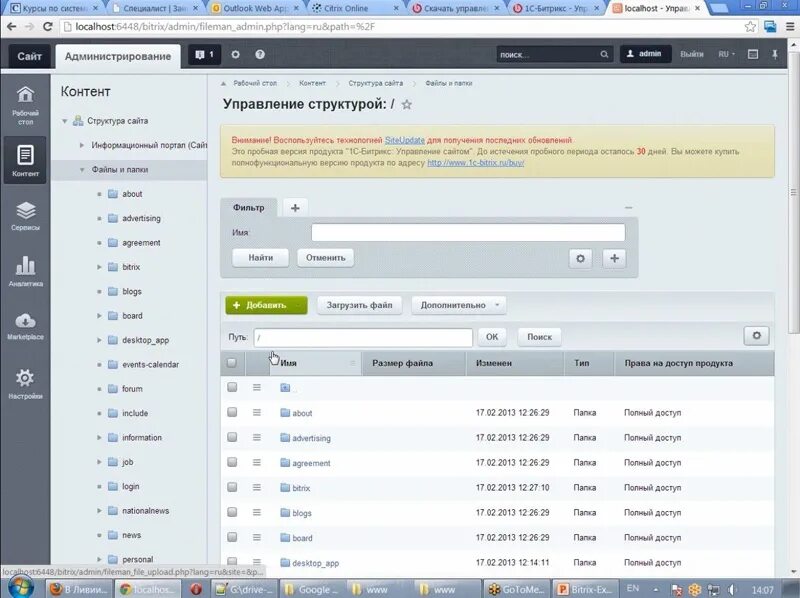The height and width of the screenshot is (598, 800).
Task: Open actions menu for bitrix row
Action: pos(257,487)
